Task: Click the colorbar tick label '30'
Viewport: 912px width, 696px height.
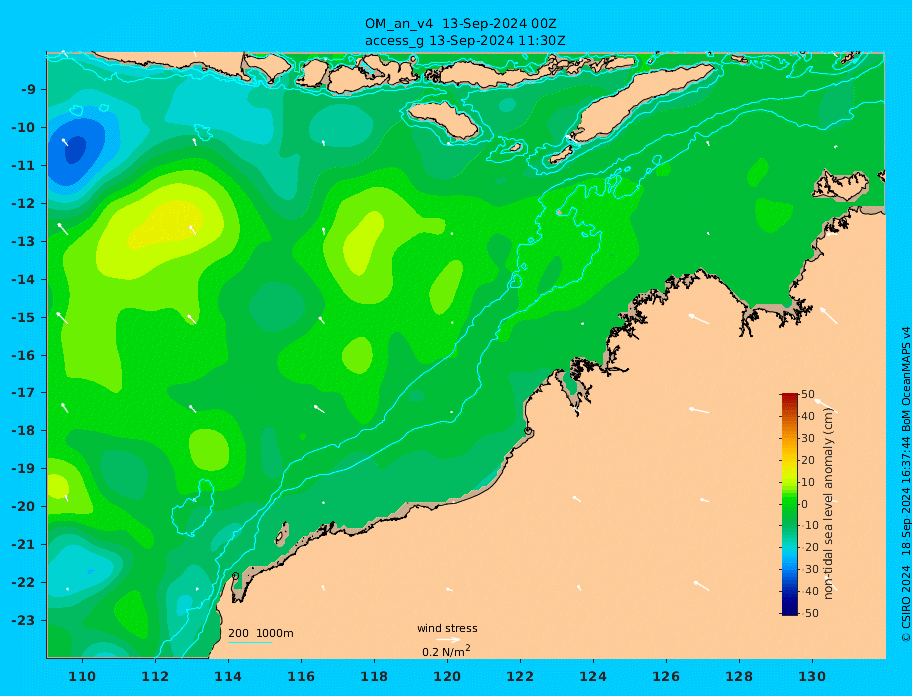Action: coord(808,438)
